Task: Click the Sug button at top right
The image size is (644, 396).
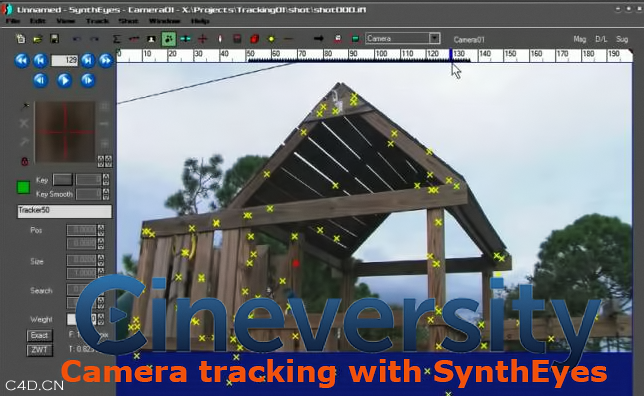Action: click(x=622, y=39)
